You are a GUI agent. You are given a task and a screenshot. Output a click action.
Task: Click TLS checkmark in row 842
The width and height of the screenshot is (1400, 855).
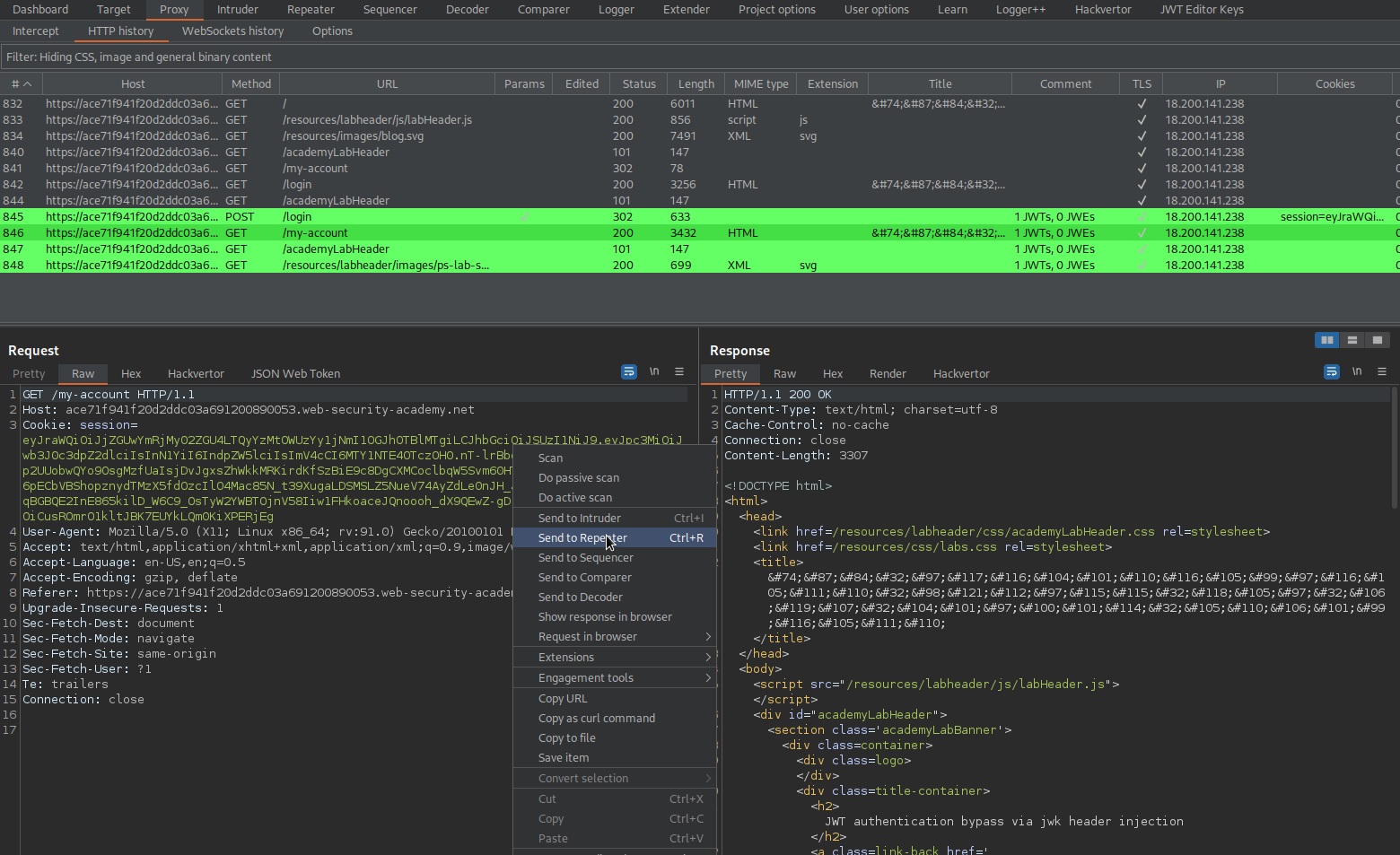1142,185
